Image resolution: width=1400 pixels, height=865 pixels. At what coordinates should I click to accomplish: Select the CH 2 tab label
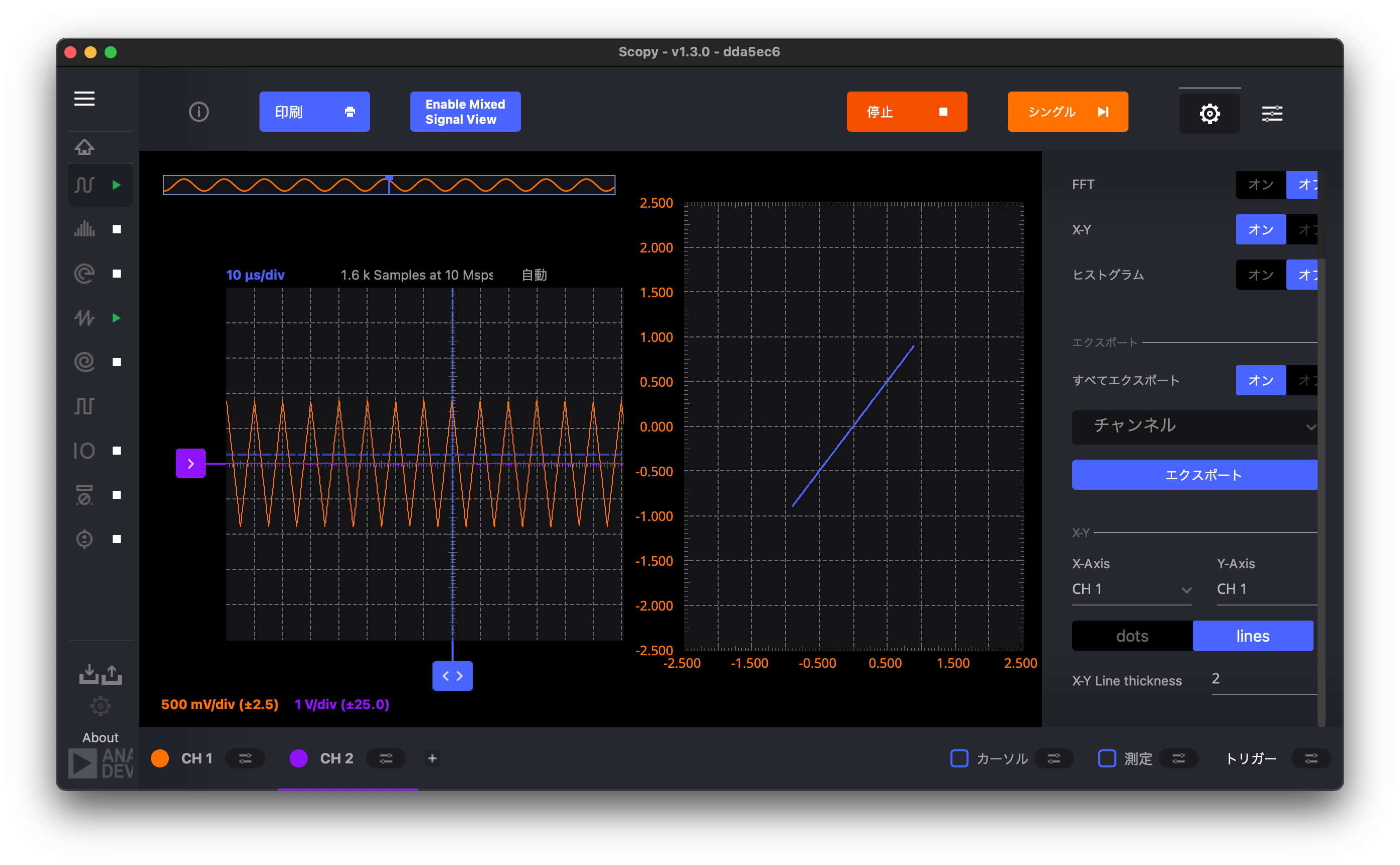coord(336,758)
